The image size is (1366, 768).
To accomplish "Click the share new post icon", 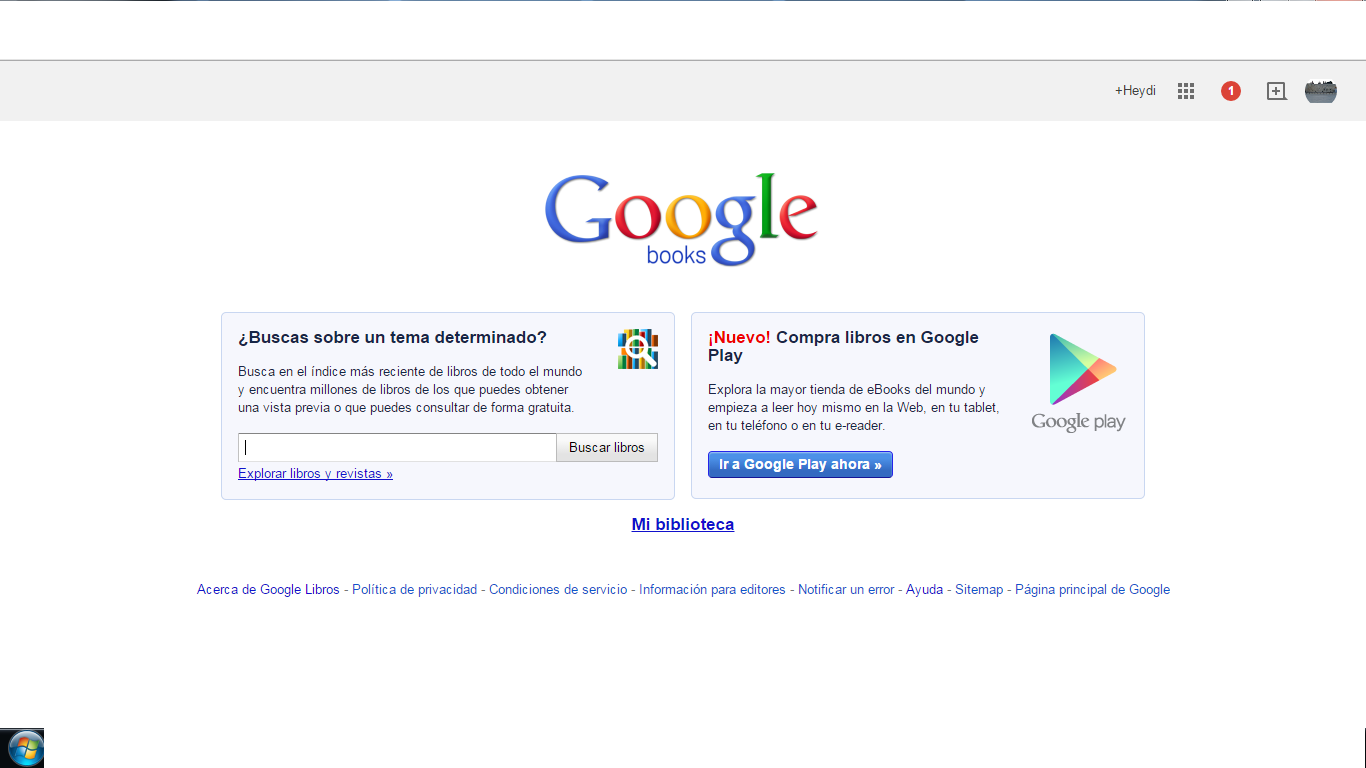I will click(x=1276, y=91).
